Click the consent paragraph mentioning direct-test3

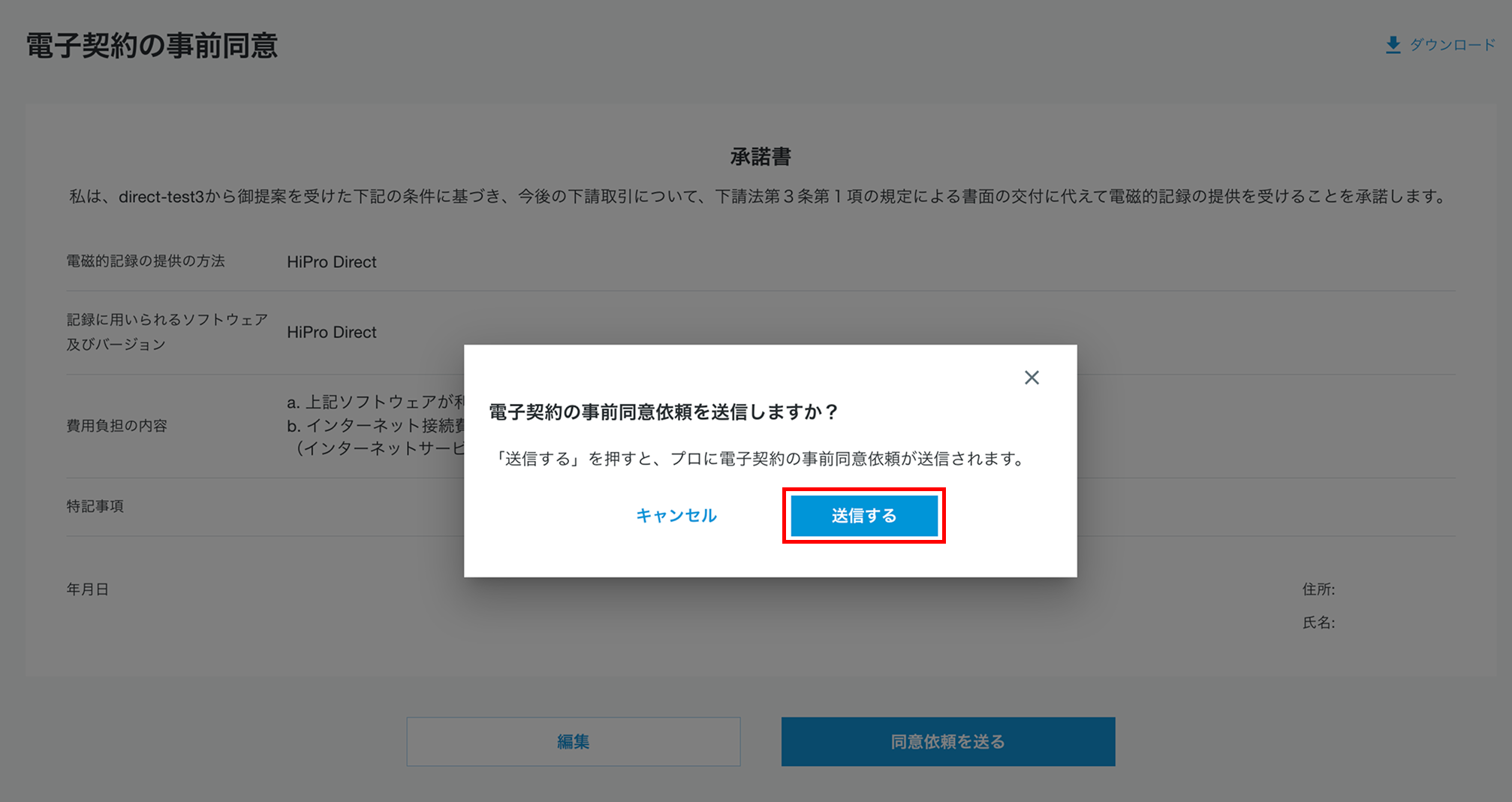point(758,197)
